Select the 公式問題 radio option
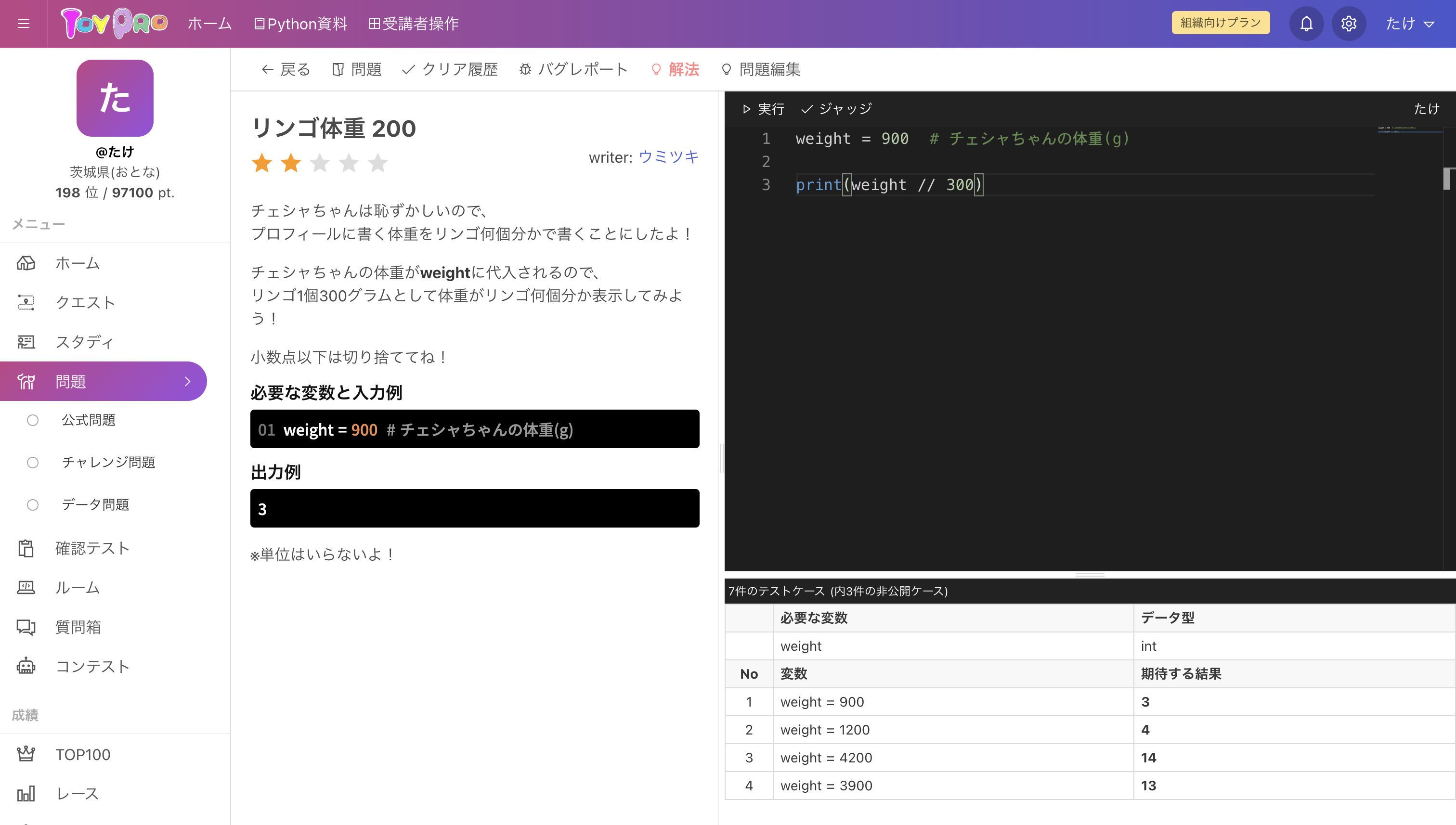Screen dimensions: 1456x825 pyautogui.click(x=33, y=420)
